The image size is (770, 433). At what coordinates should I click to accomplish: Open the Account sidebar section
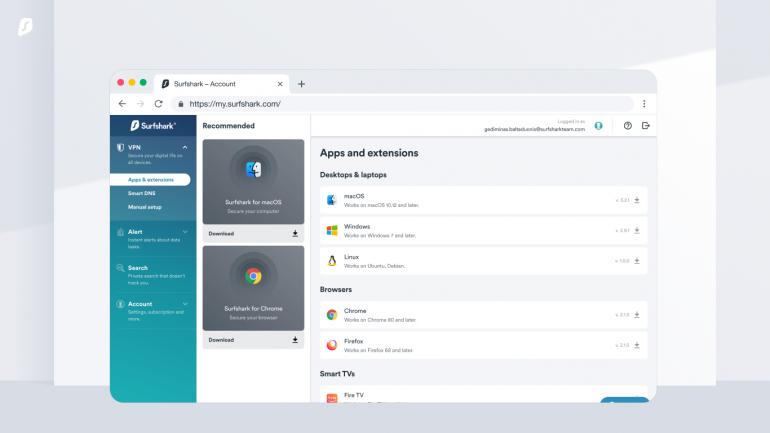153,311
